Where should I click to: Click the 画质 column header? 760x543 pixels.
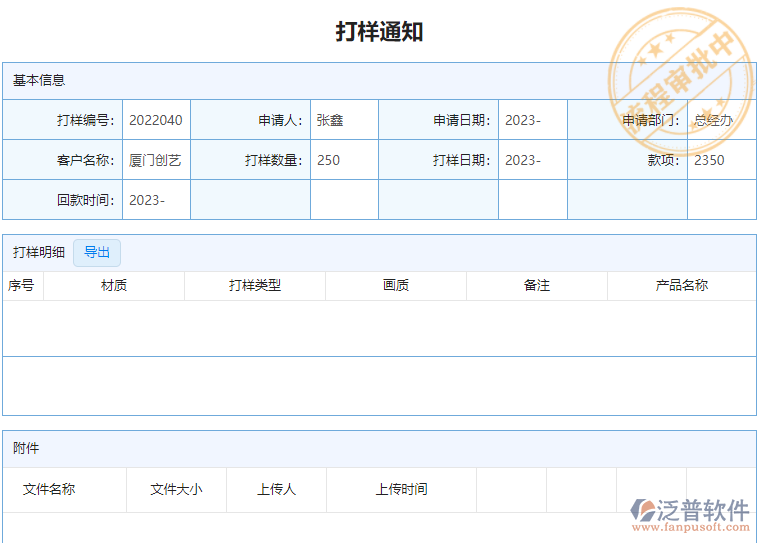[x=396, y=286]
